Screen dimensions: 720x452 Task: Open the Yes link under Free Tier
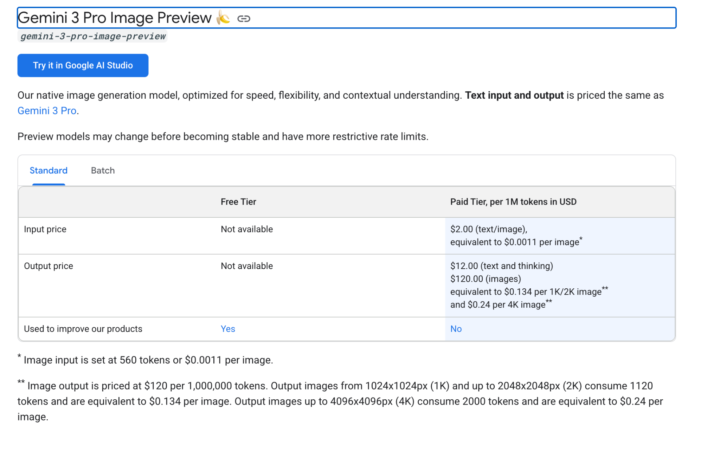pyautogui.click(x=228, y=329)
